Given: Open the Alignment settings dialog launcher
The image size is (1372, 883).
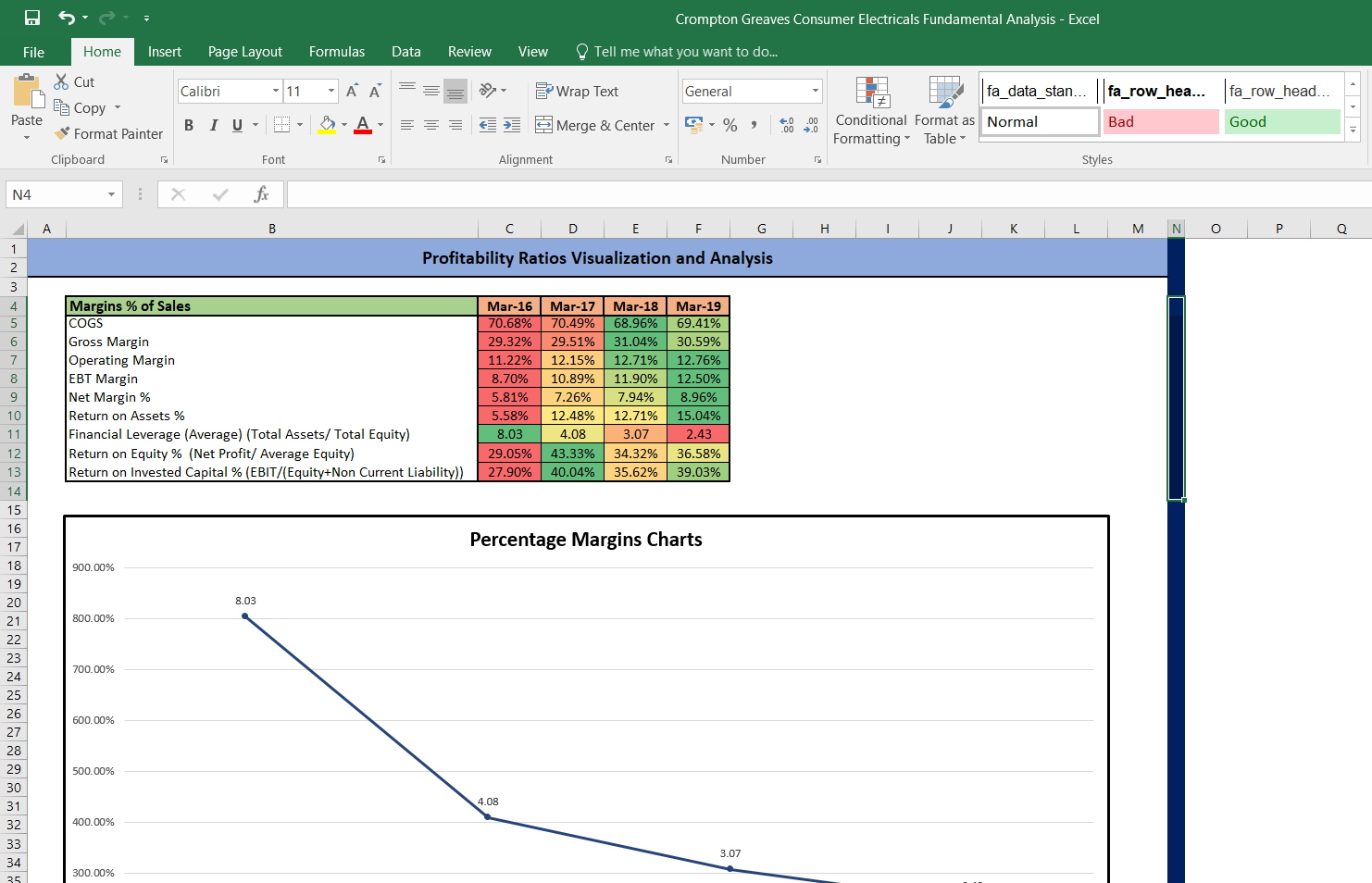Looking at the screenshot, I should pyautogui.click(x=669, y=160).
